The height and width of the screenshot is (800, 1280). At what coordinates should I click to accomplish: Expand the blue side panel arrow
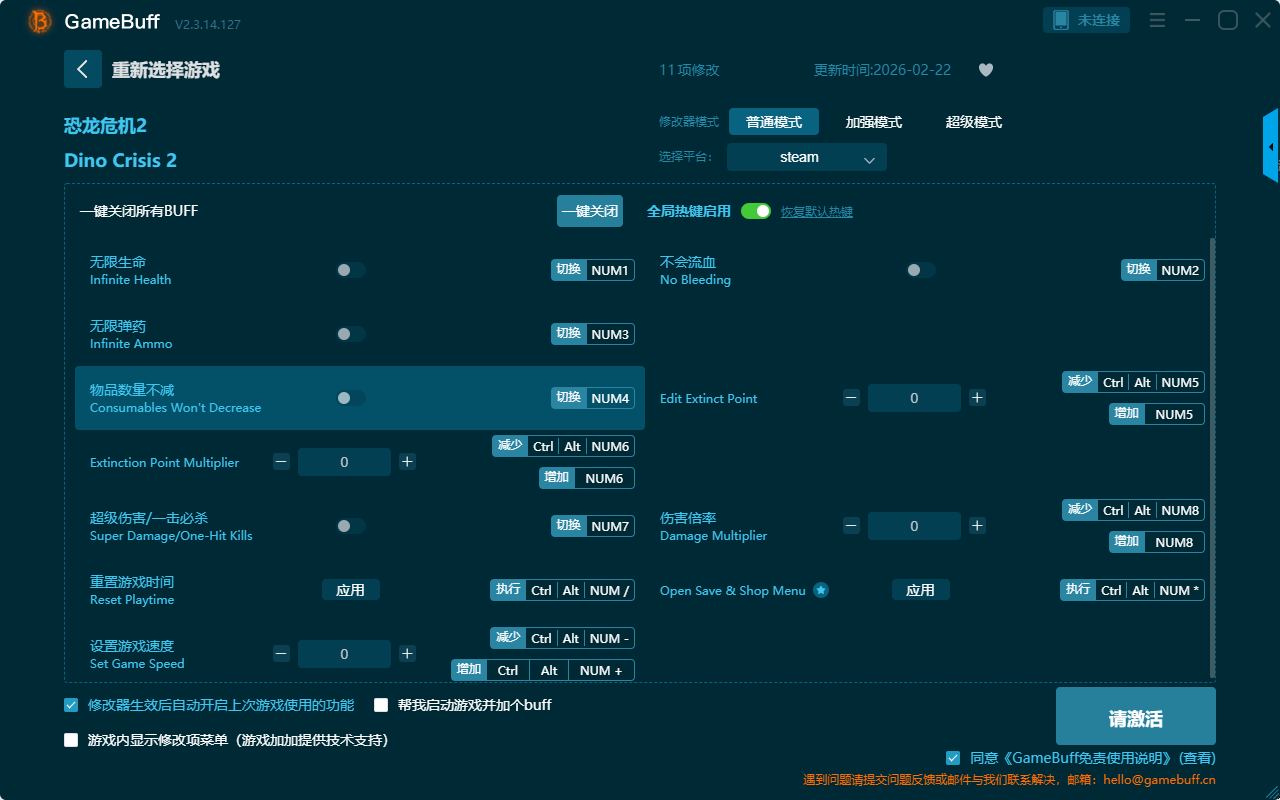click(1271, 146)
